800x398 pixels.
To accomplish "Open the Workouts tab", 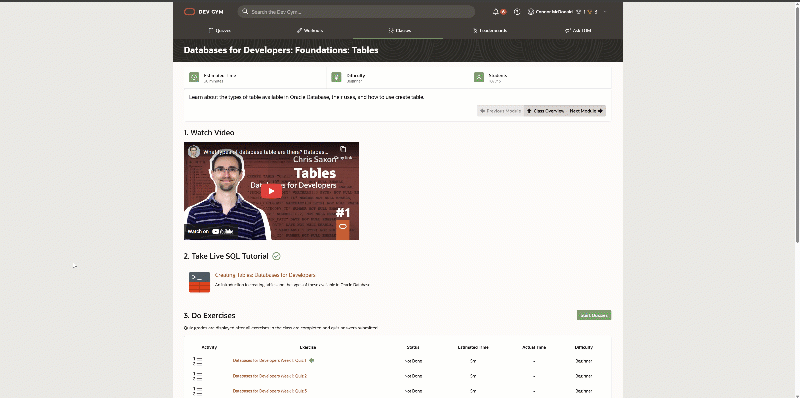I will tap(310, 31).
